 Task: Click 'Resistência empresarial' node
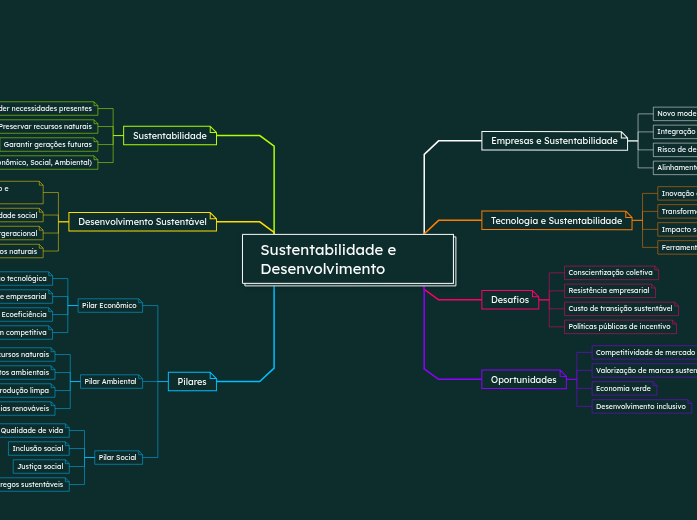(x=609, y=291)
